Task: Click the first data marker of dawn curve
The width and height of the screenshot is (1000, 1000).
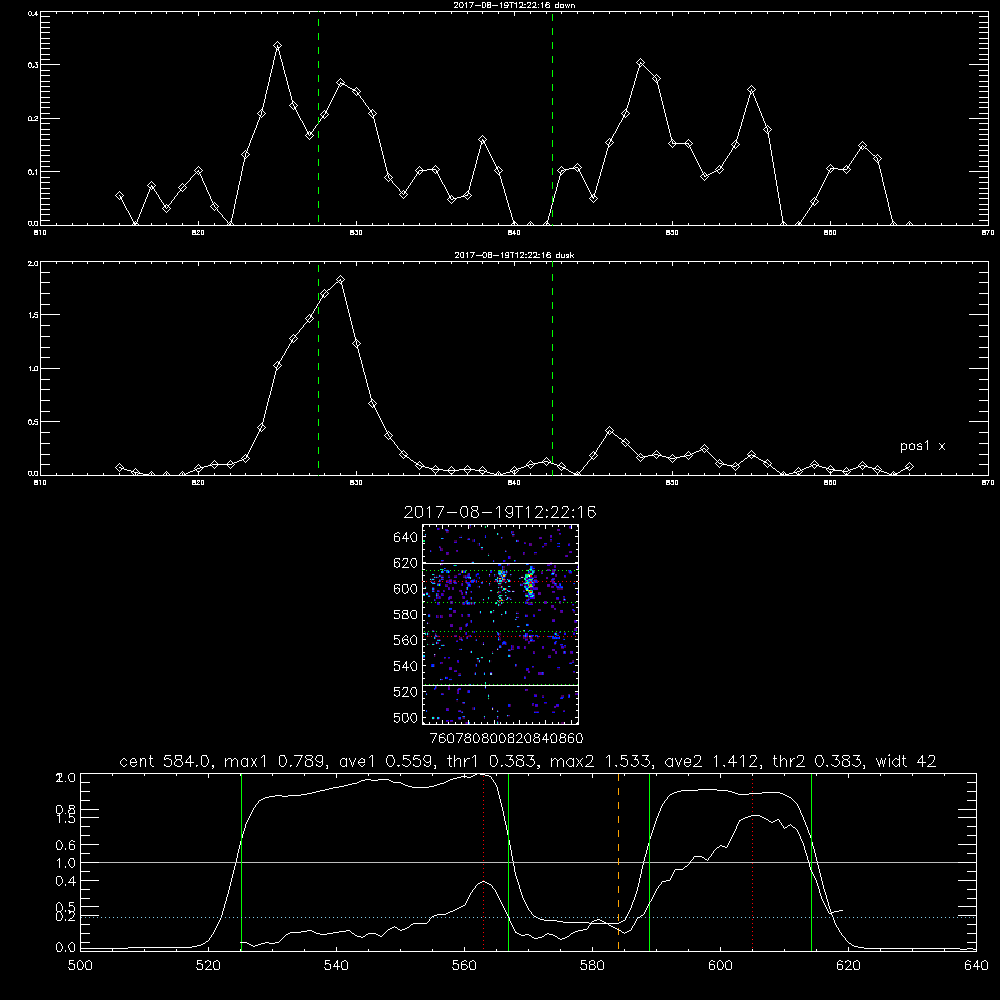Action: [x=119, y=196]
